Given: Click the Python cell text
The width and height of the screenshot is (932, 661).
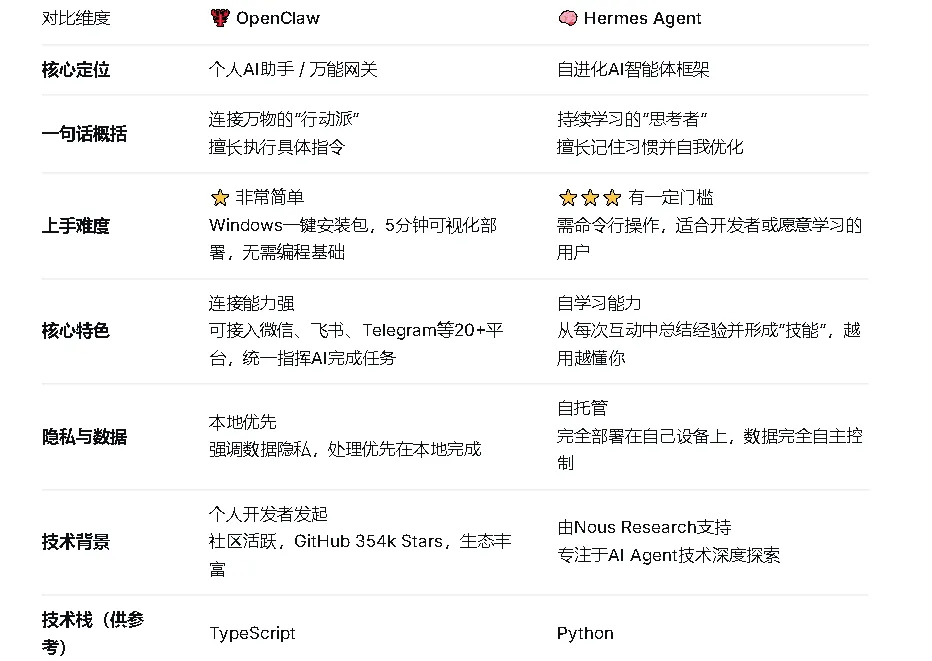Looking at the screenshot, I should tap(585, 633).
